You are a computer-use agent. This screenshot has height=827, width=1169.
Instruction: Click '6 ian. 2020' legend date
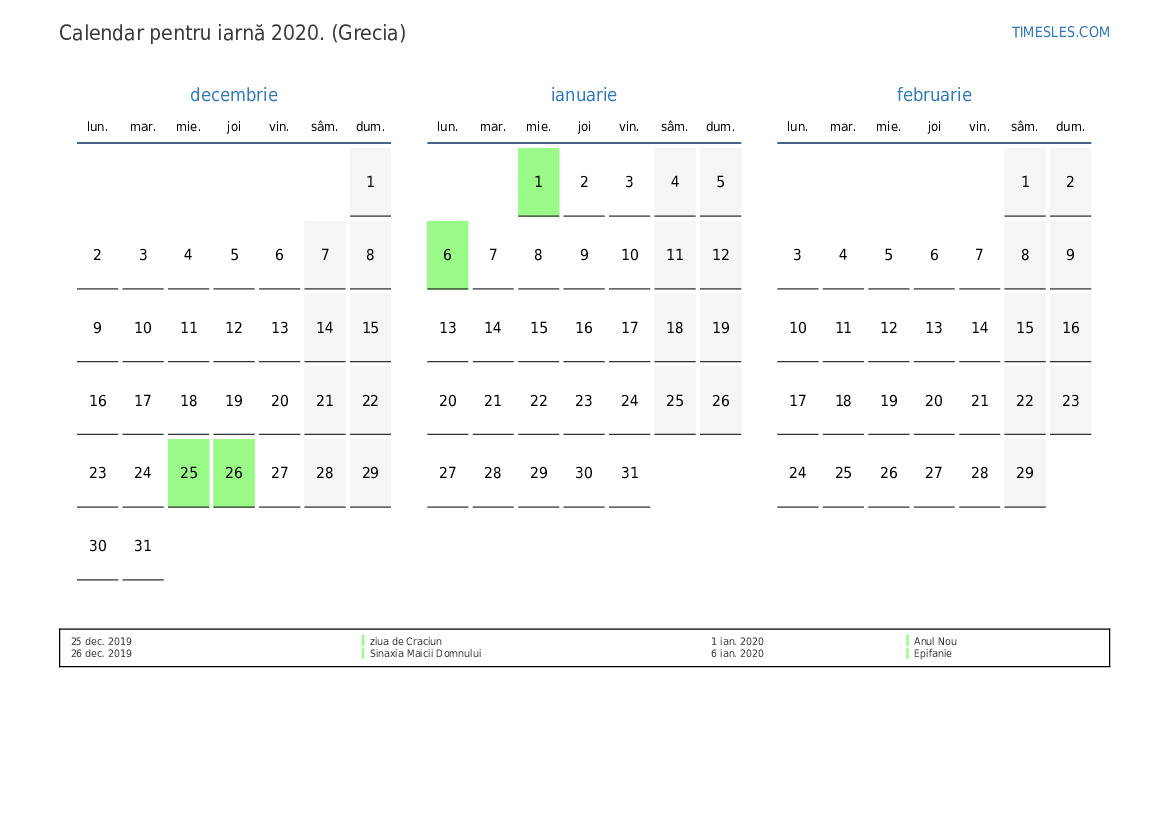[x=737, y=653]
